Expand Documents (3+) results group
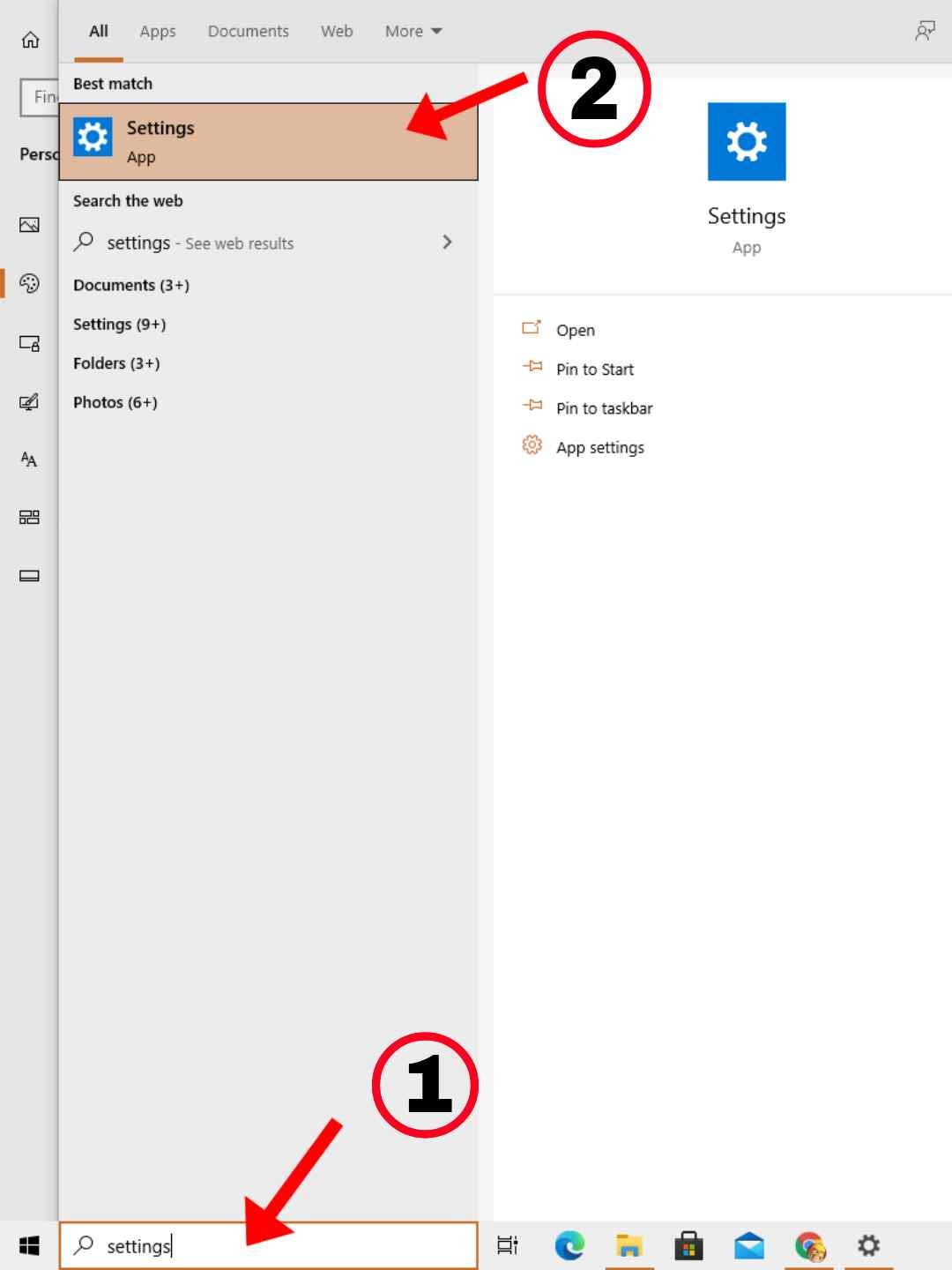The height and width of the screenshot is (1270, 952). pos(131,285)
